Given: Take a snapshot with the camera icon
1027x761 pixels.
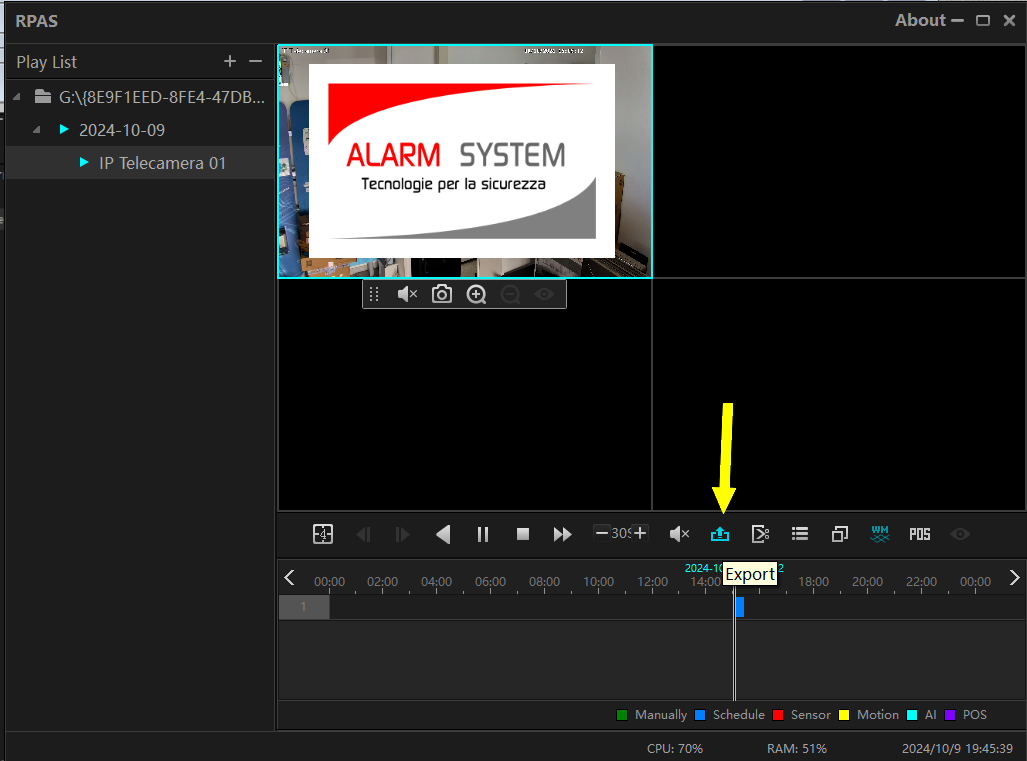Looking at the screenshot, I should coord(441,294).
